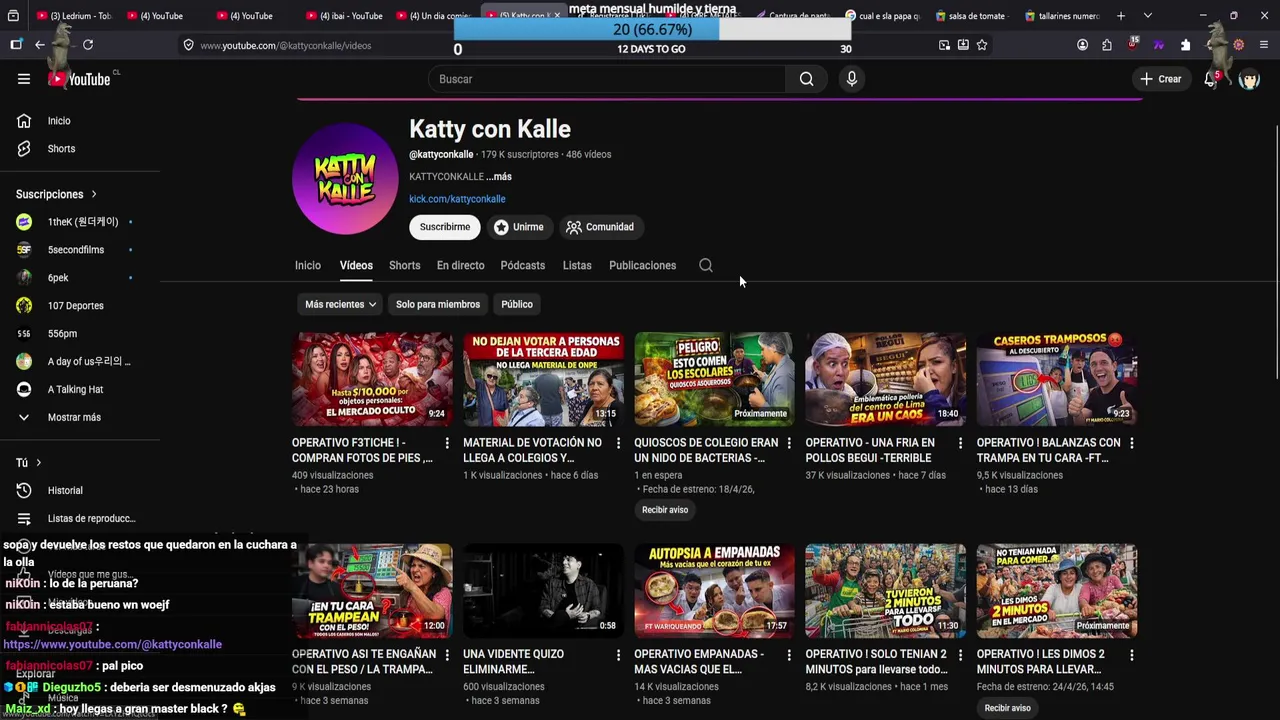Image resolution: width=1280 pixels, height=720 pixels.
Task: Click the Buscar search field
Action: pos(607,79)
